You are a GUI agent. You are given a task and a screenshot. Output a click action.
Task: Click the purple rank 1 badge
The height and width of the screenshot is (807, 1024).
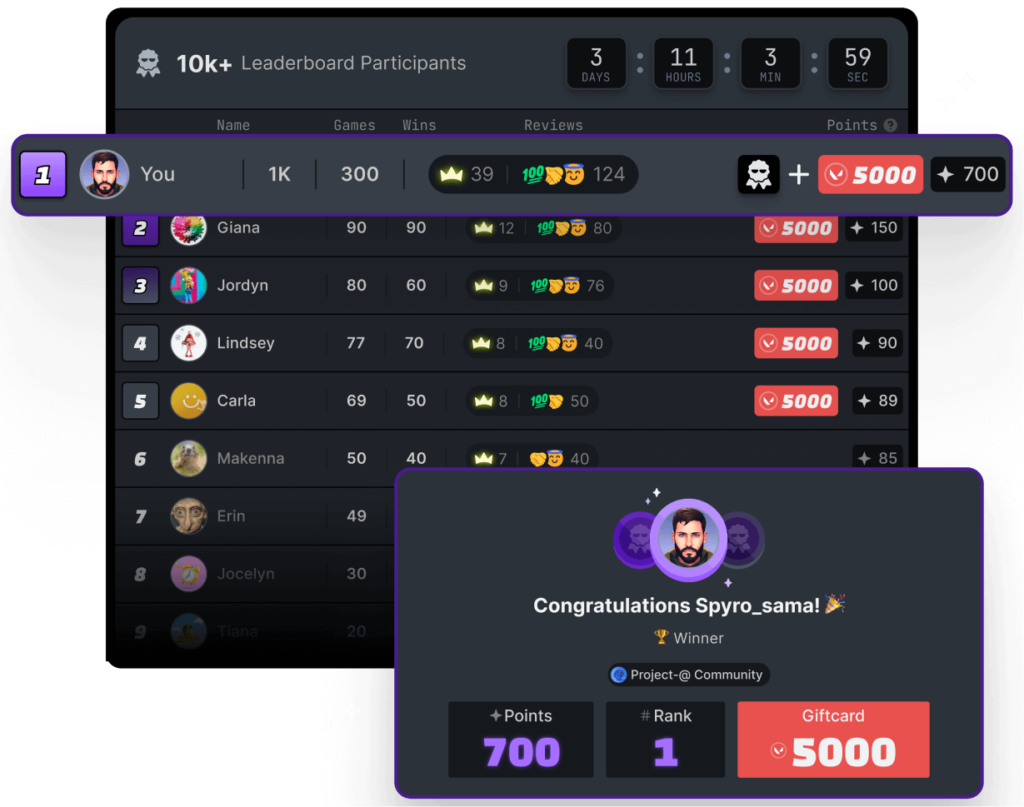[x=43, y=174]
